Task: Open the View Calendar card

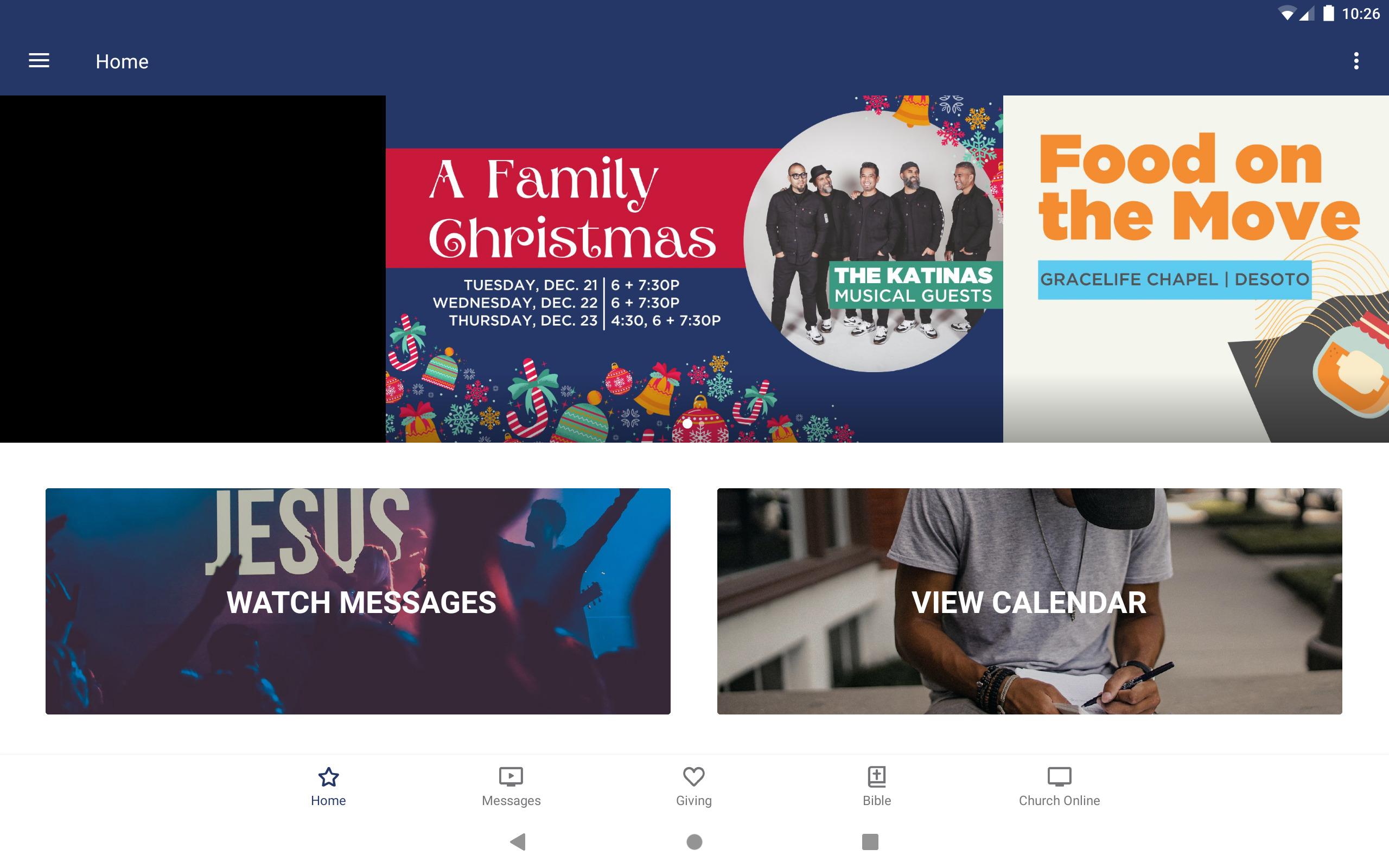Action: 1029,601
